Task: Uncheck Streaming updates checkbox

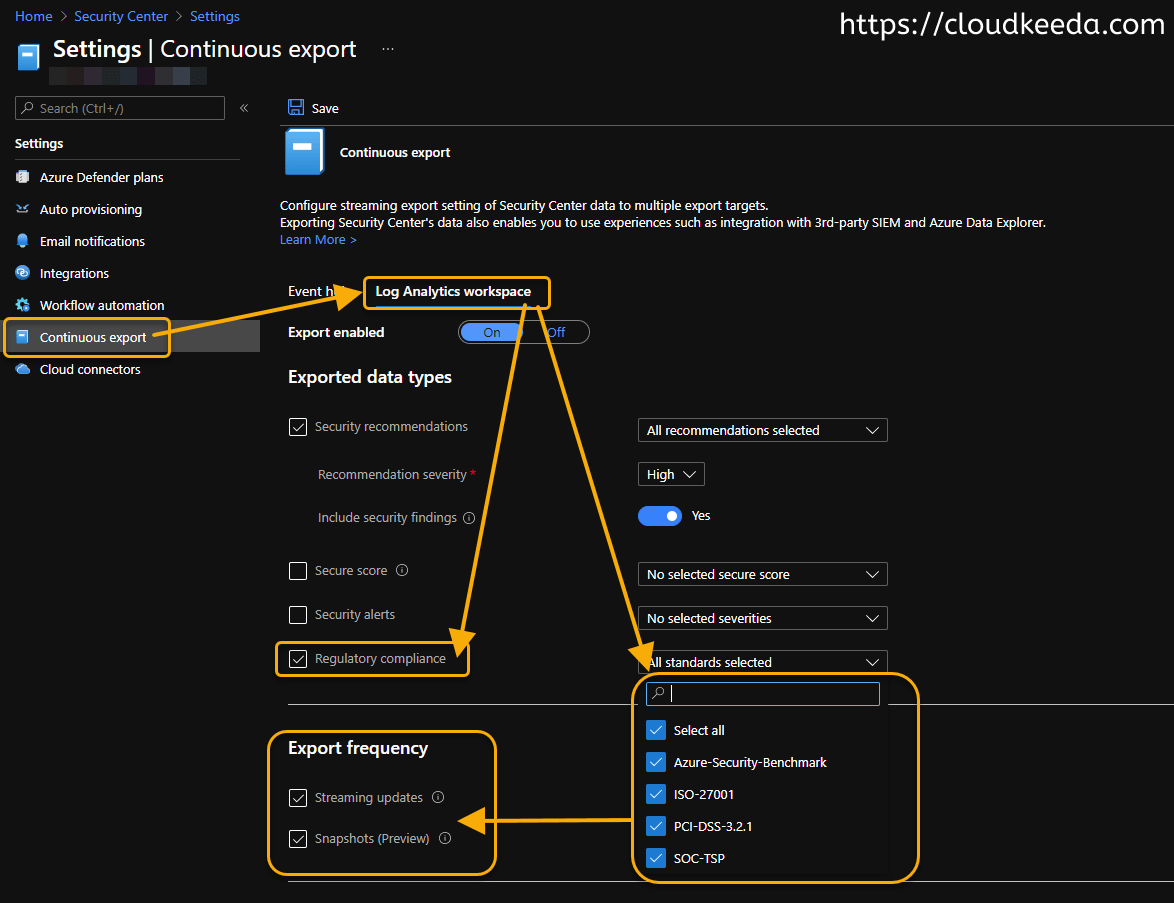Action: (x=298, y=797)
